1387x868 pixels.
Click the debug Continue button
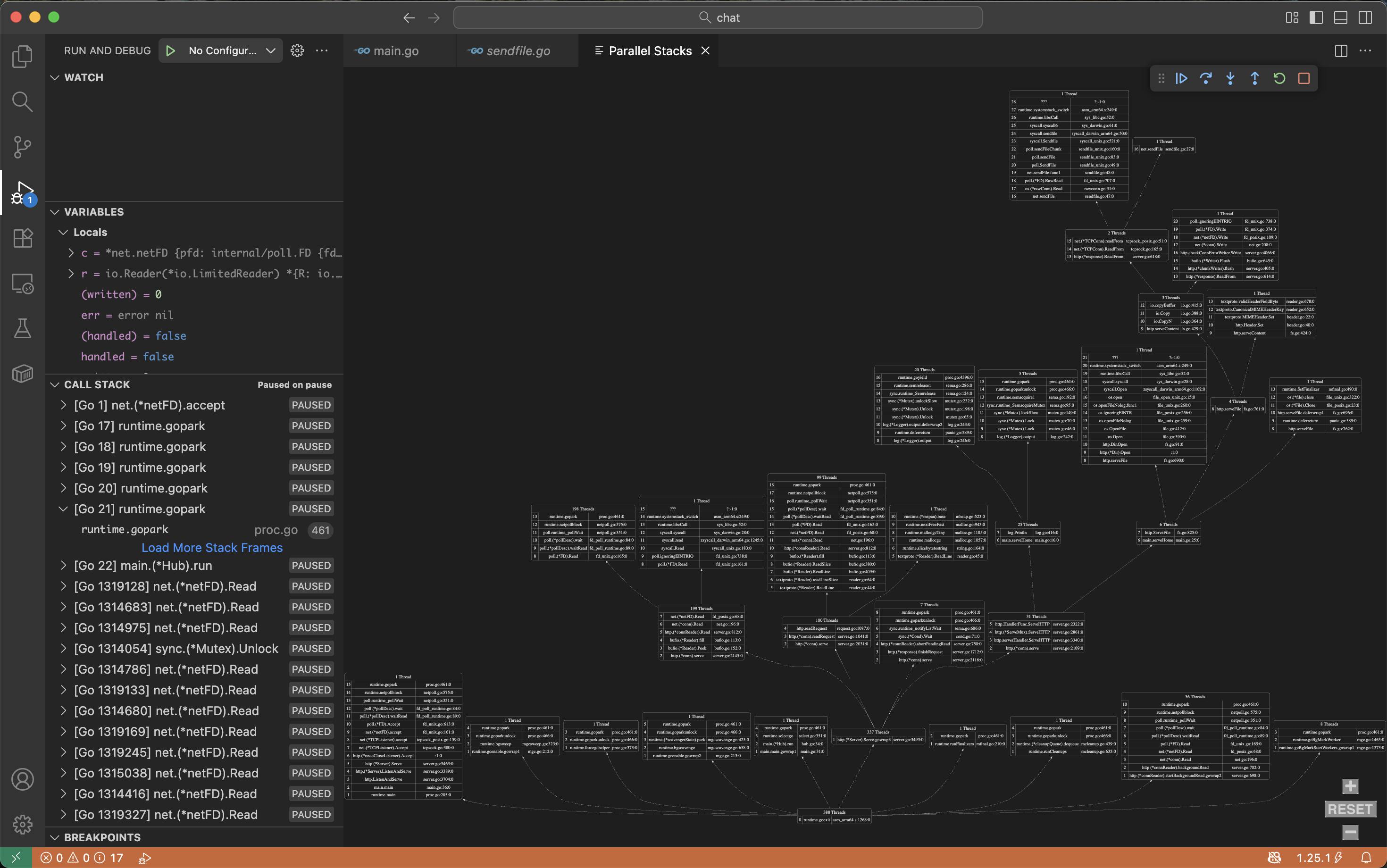[x=1181, y=79]
